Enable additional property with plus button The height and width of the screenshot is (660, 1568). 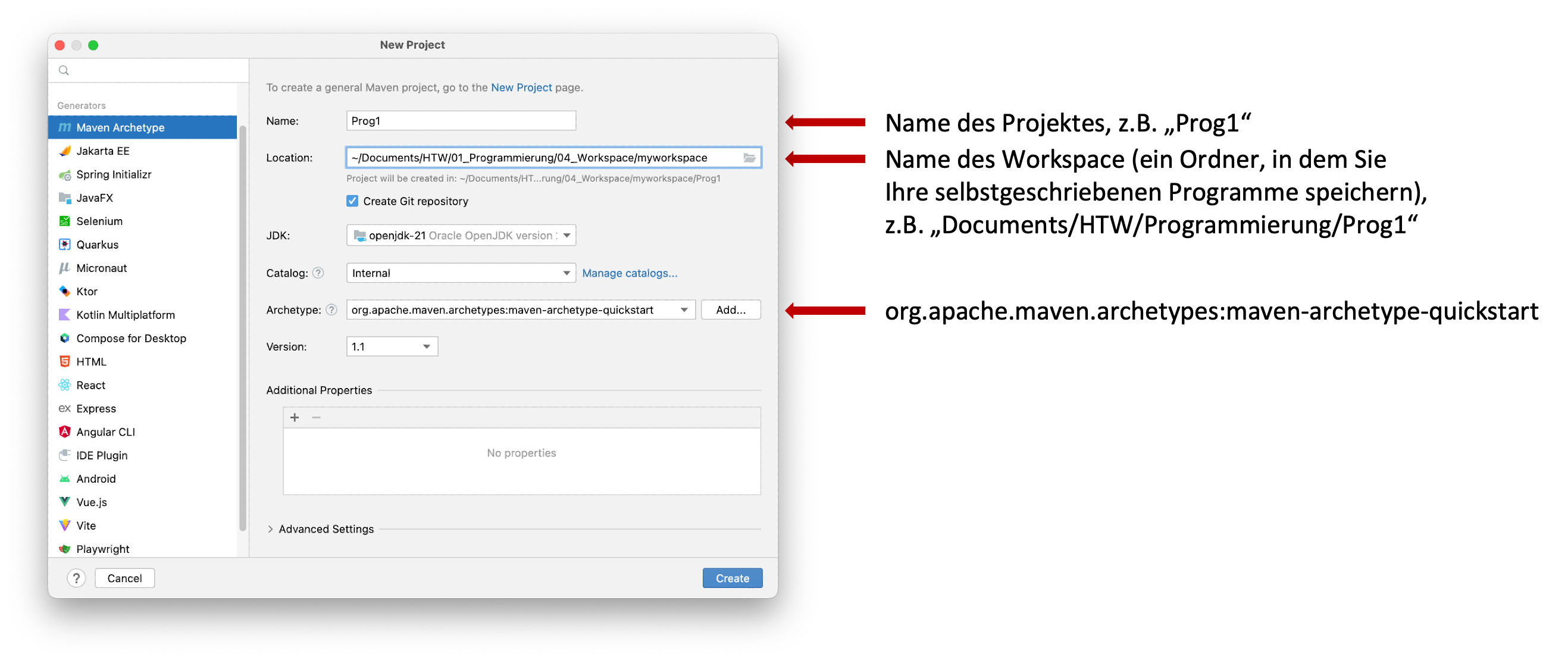(x=294, y=417)
